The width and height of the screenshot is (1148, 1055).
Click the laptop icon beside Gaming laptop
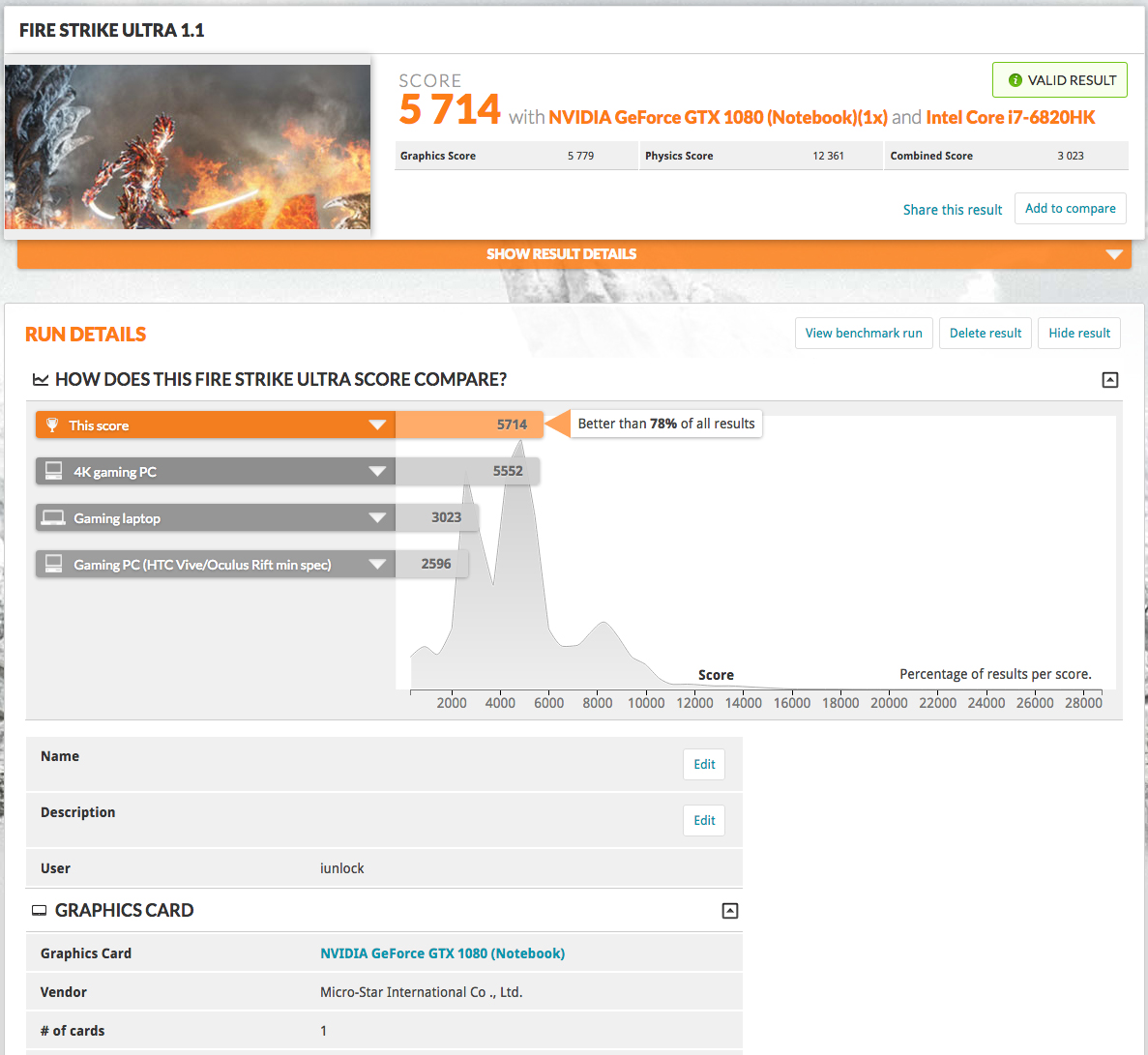[x=53, y=517]
